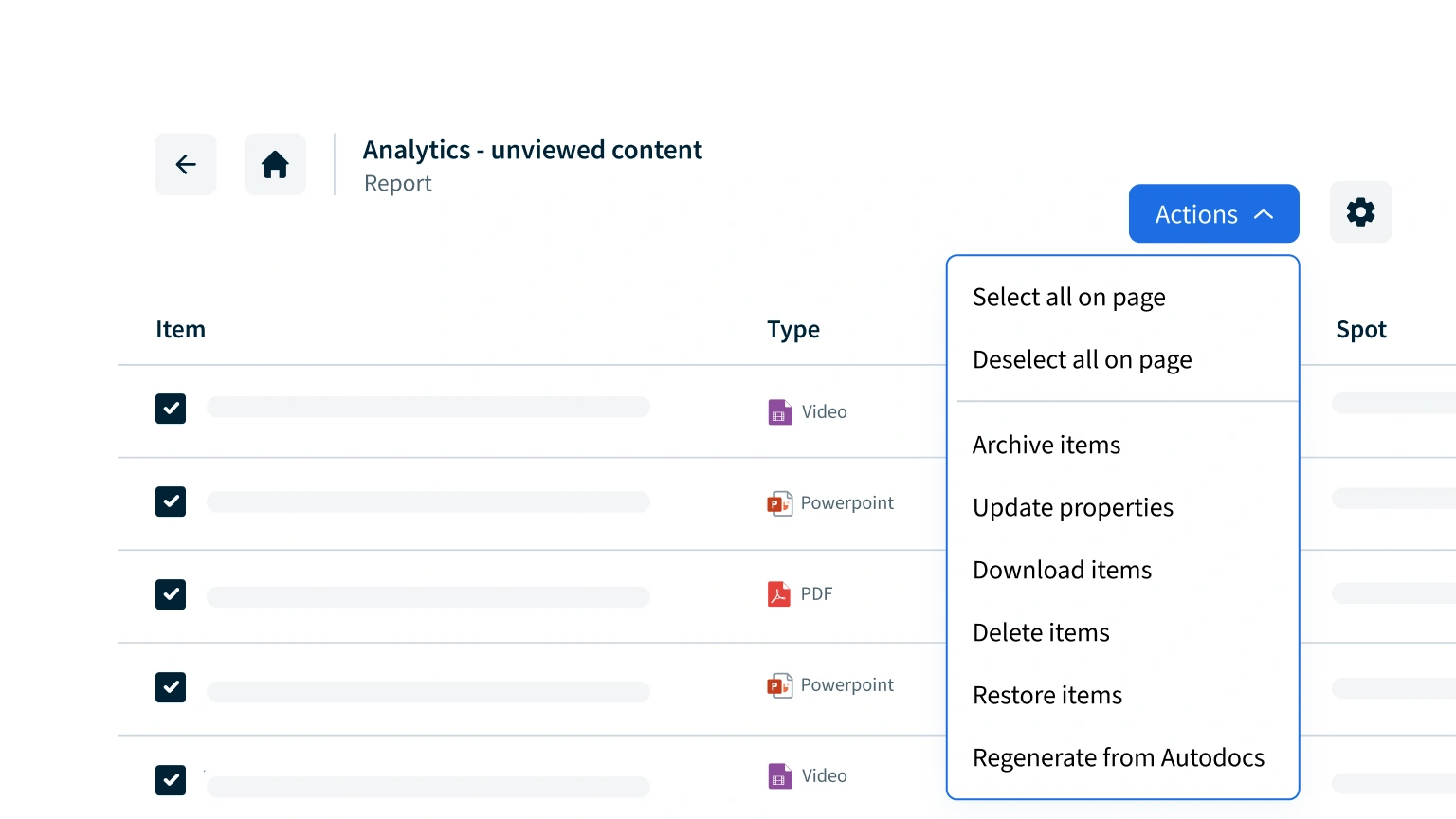Click the first Powerpoint file icon

[x=779, y=503]
